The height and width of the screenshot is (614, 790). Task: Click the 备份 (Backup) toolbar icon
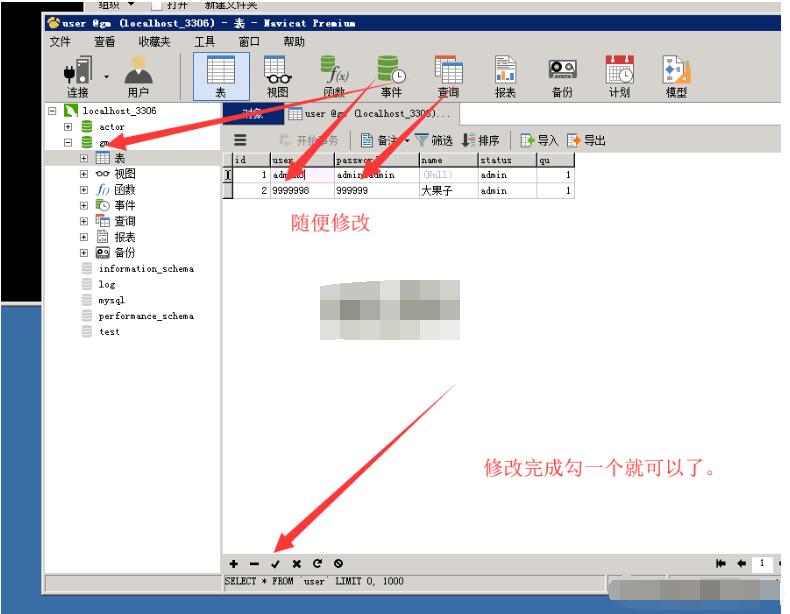(562, 74)
